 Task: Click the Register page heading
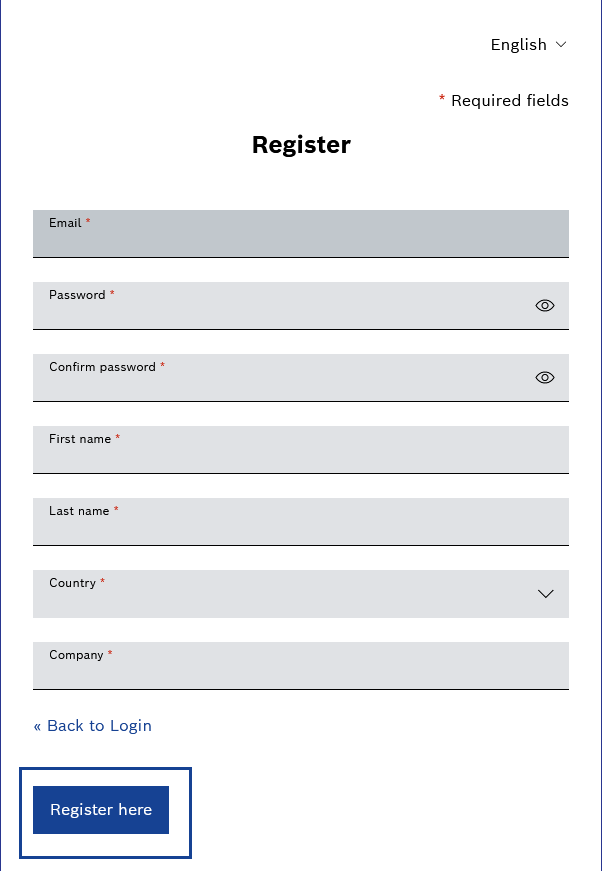click(301, 145)
